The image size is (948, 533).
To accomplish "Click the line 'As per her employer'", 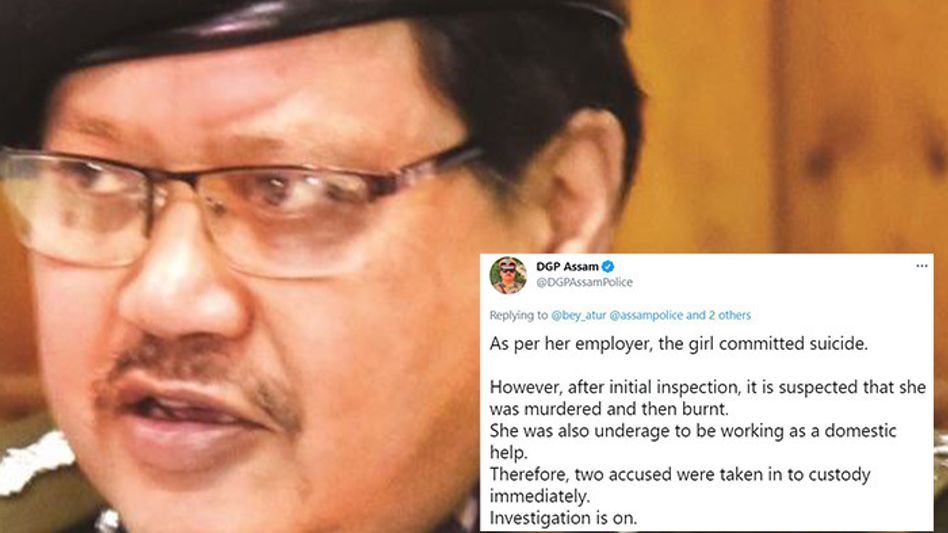I will coord(678,344).
